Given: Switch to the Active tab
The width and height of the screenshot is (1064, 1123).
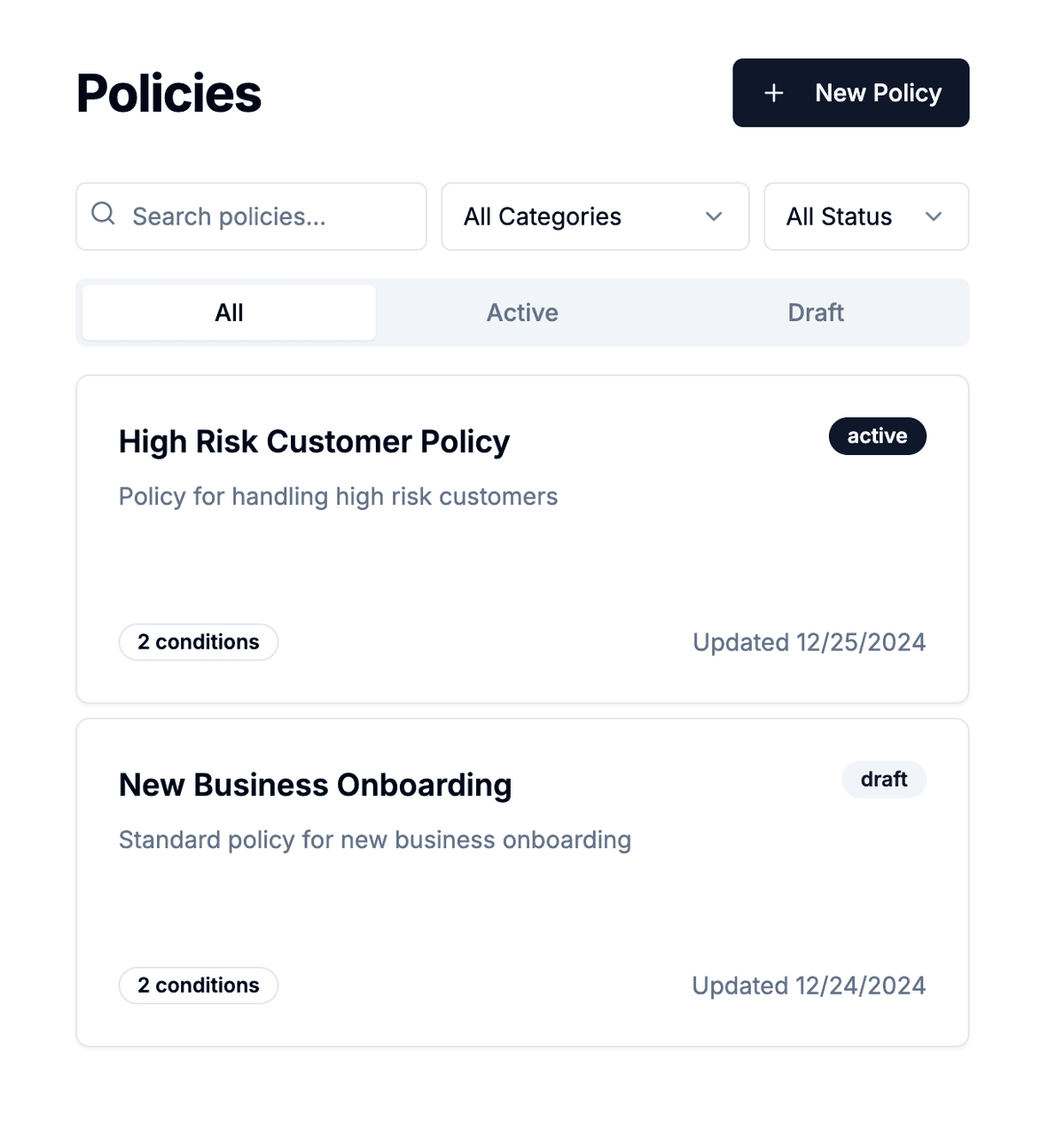Looking at the screenshot, I should pyautogui.click(x=522, y=312).
